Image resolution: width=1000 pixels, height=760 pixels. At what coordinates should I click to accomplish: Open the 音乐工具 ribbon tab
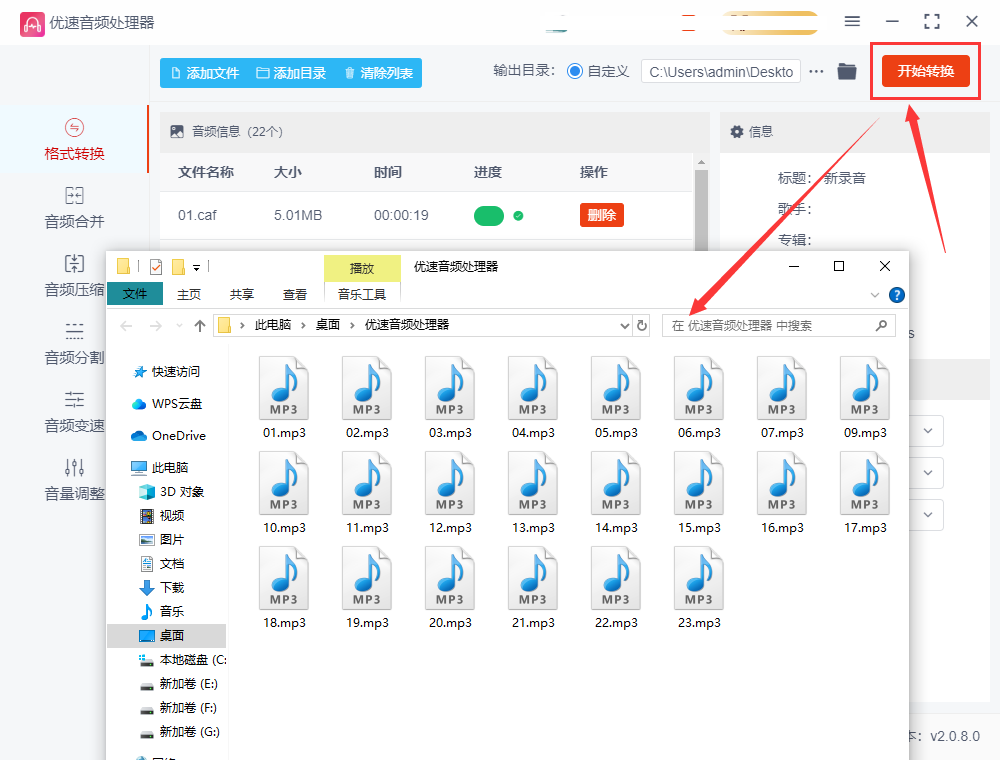click(x=362, y=295)
